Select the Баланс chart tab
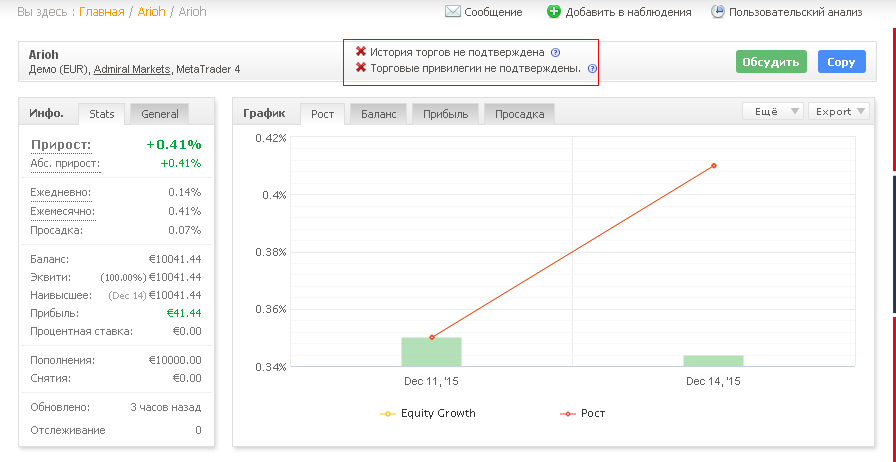 (x=378, y=114)
